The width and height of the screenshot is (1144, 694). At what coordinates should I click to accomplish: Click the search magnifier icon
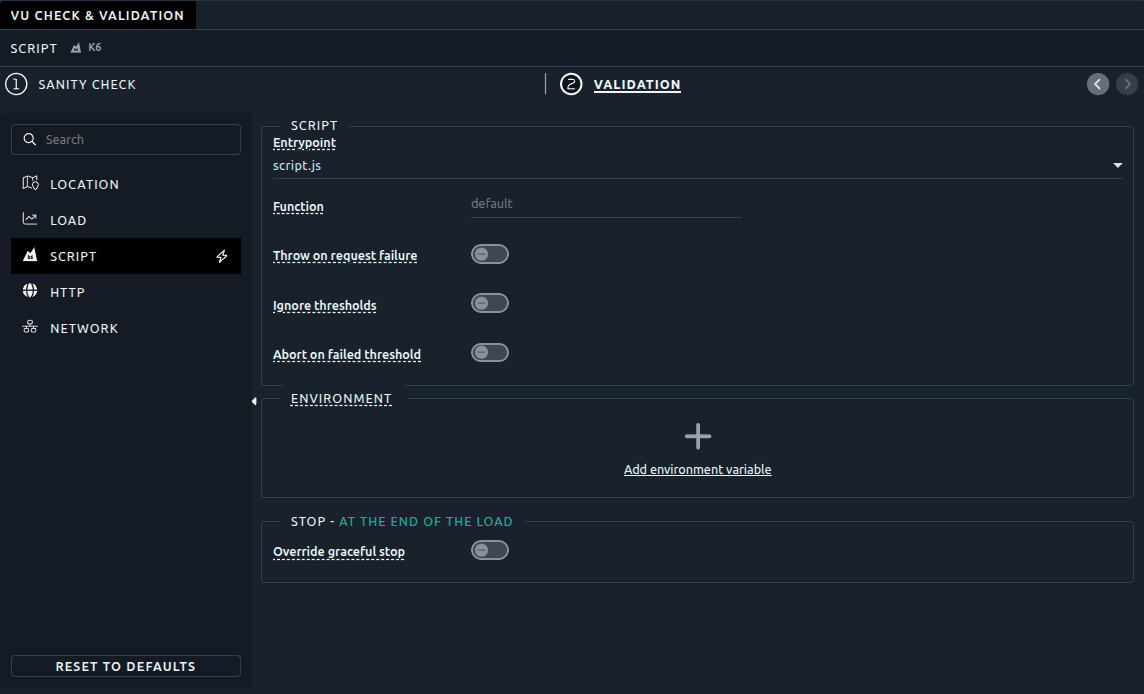click(30, 139)
